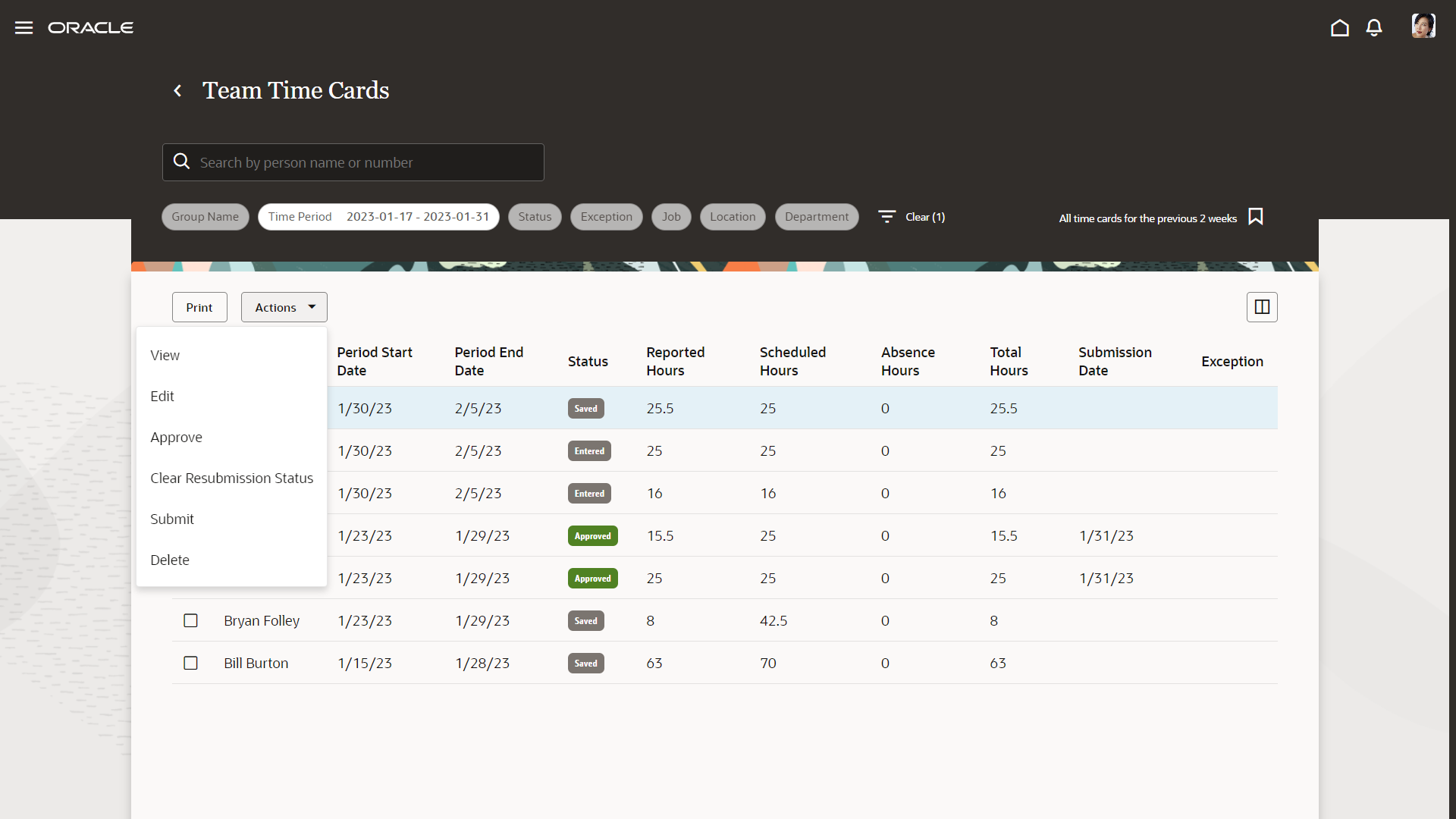Viewport: 1456px width, 819px height.
Task: Click the Print button
Action: point(199,307)
